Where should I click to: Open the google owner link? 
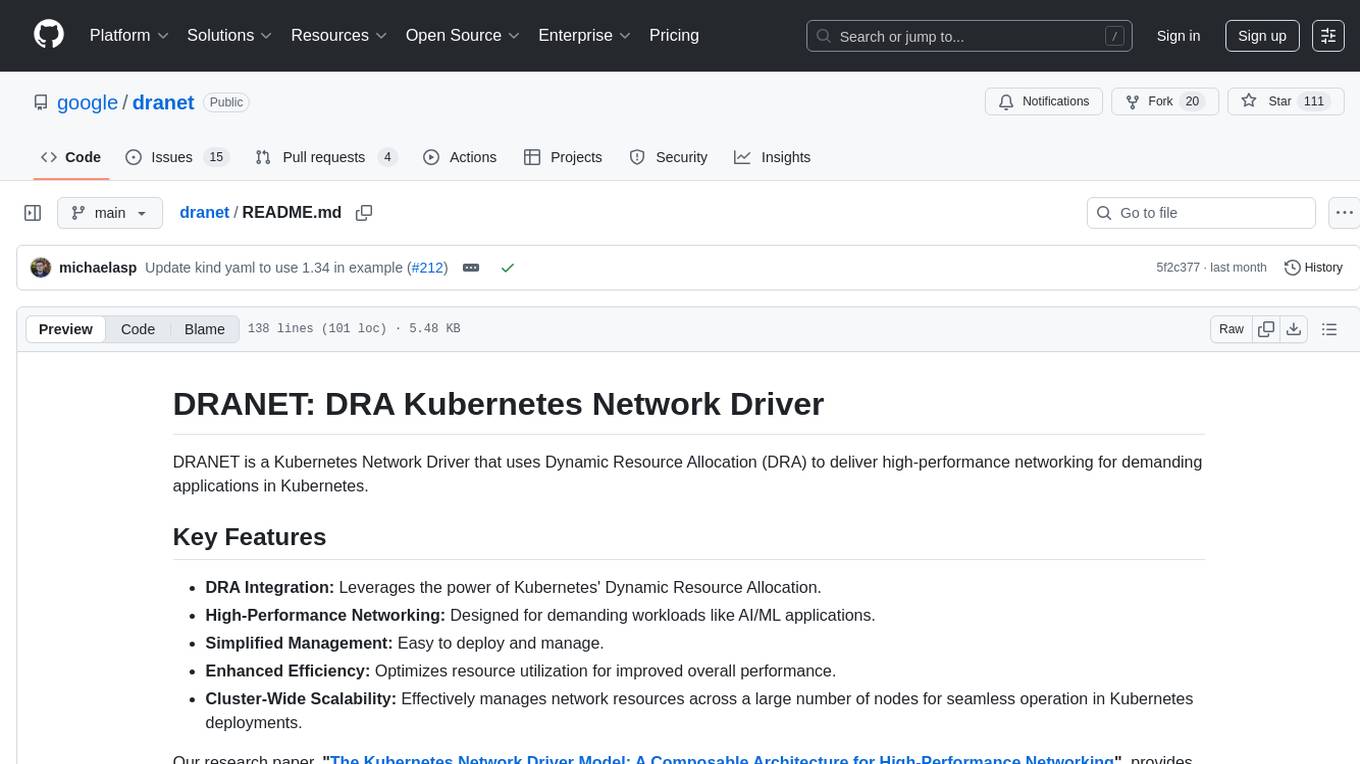coord(87,102)
